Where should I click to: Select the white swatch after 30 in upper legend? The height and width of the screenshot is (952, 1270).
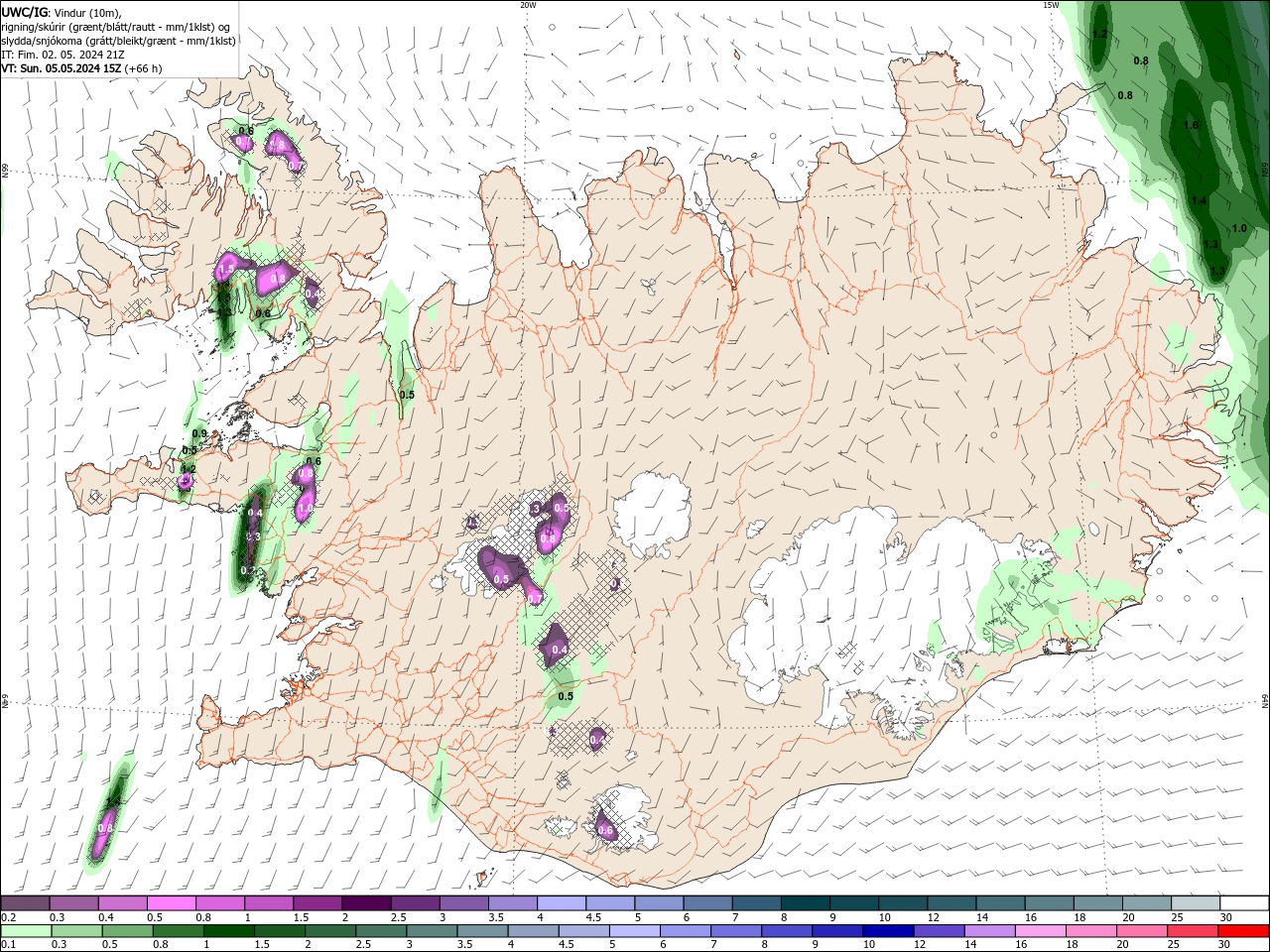coord(1244,902)
